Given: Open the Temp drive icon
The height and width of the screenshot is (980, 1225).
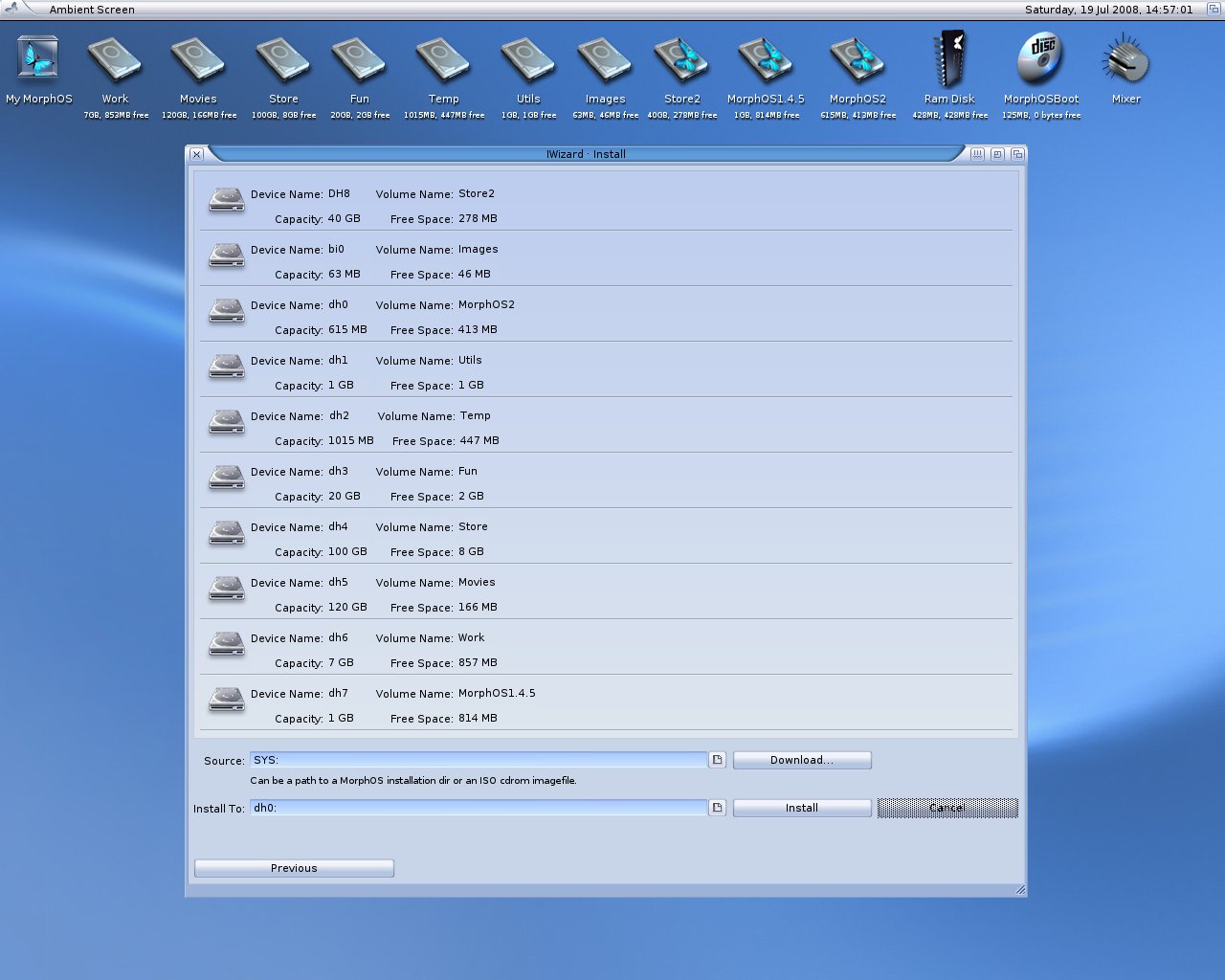Looking at the screenshot, I should 443,59.
